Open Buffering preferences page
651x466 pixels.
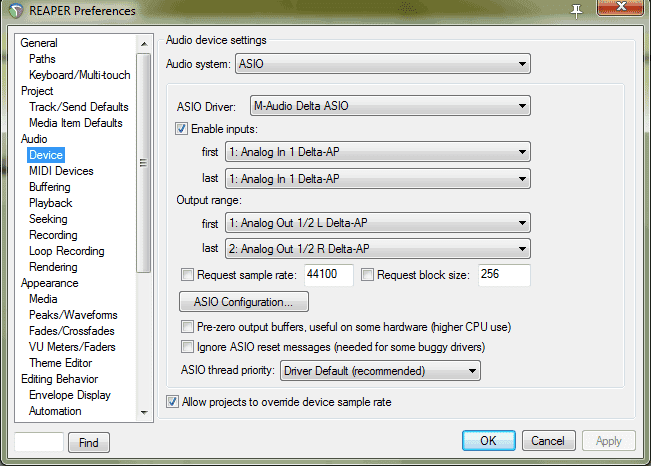[50, 187]
